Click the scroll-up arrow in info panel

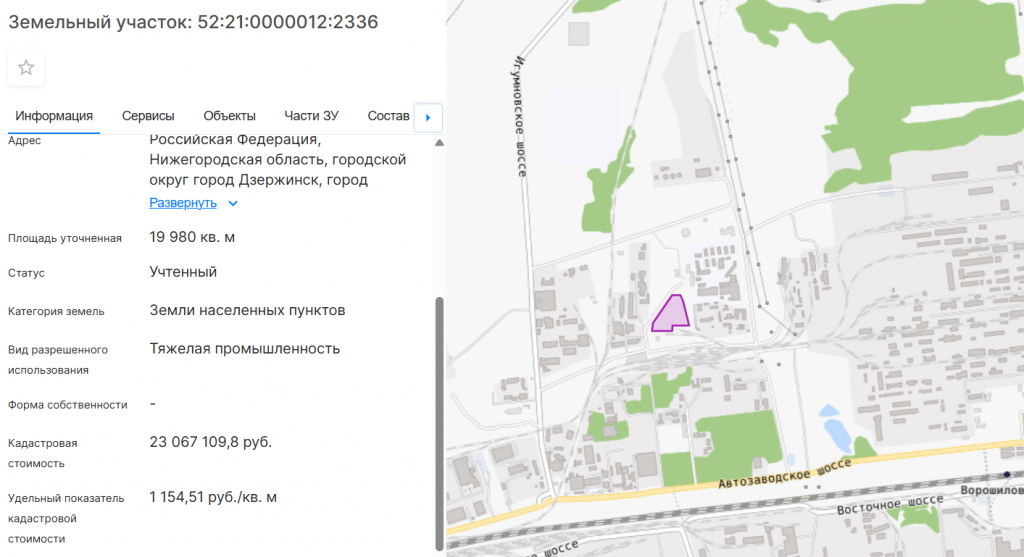pos(438,144)
